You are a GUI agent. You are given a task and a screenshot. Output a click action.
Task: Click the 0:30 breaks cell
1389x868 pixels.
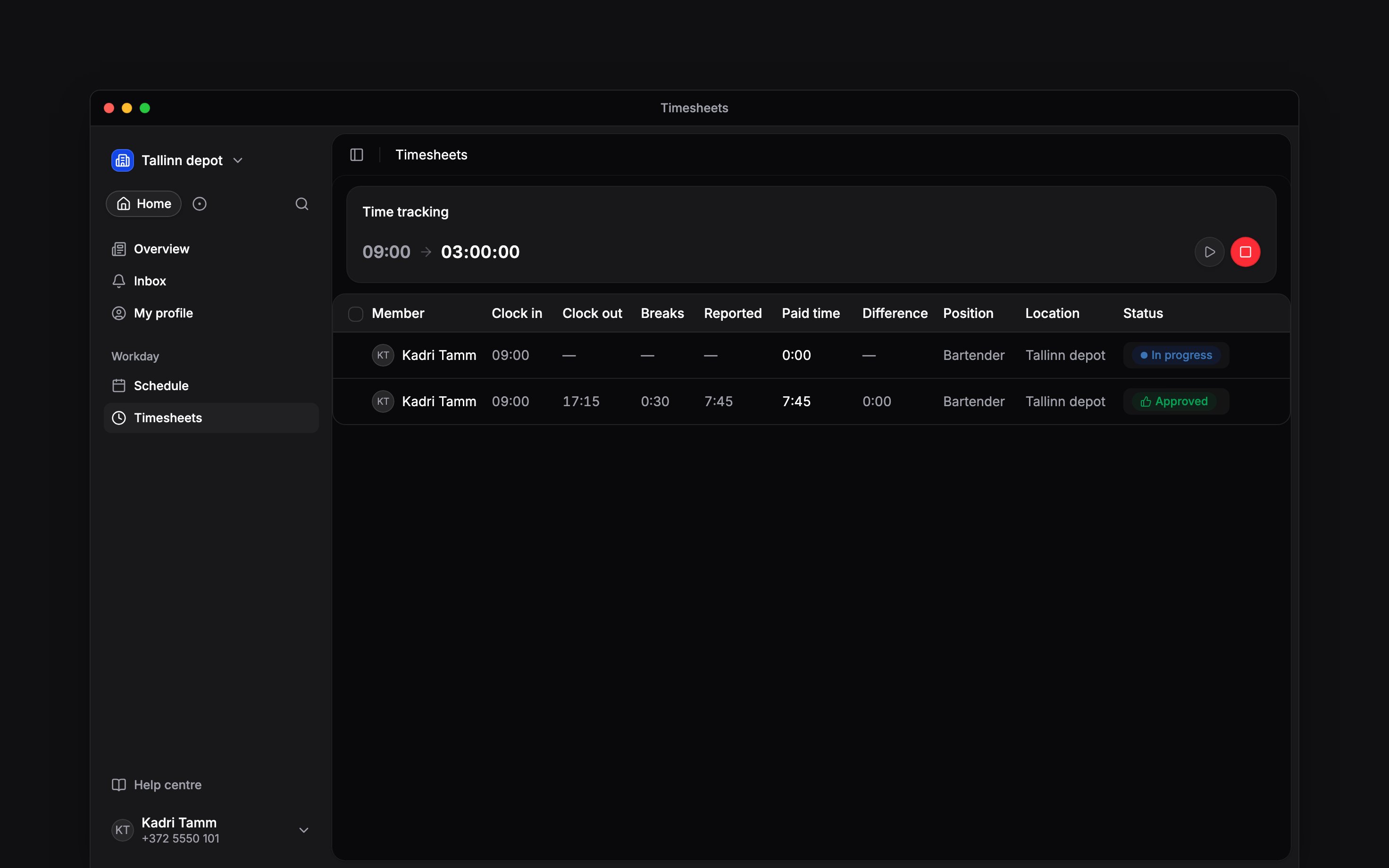point(655,401)
